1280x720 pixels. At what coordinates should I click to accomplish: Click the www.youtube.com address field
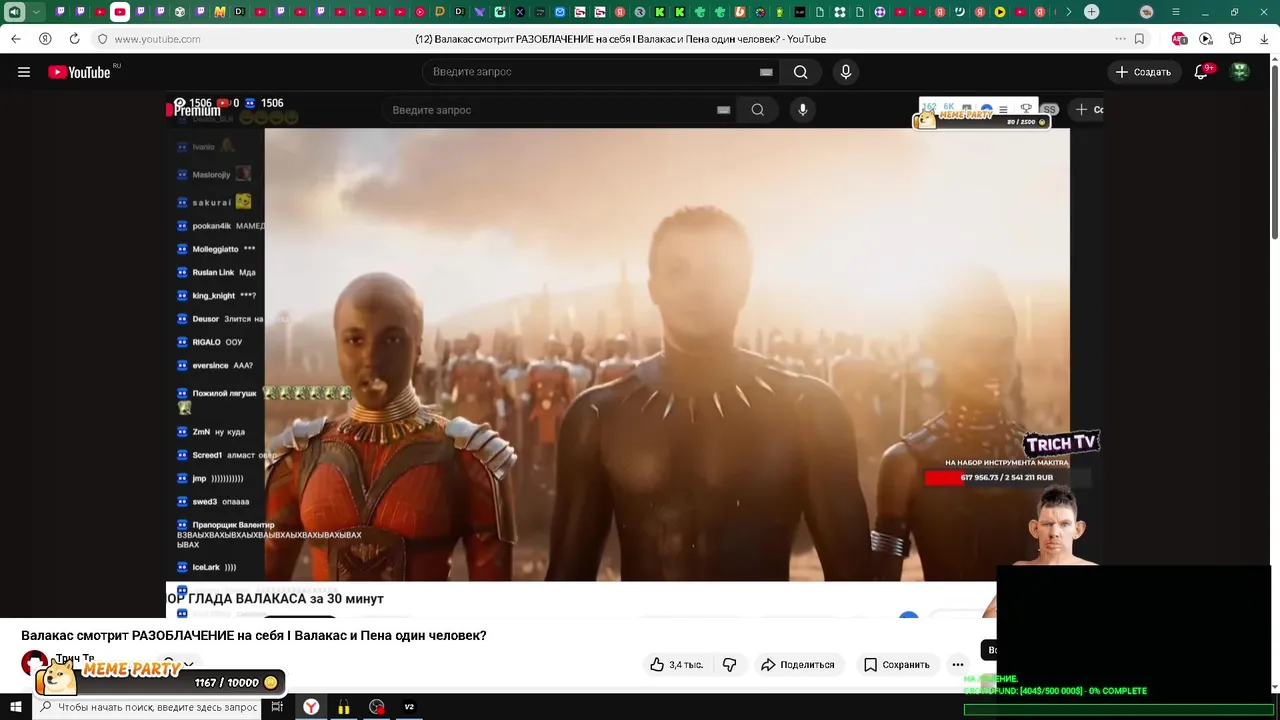(157, 39)
